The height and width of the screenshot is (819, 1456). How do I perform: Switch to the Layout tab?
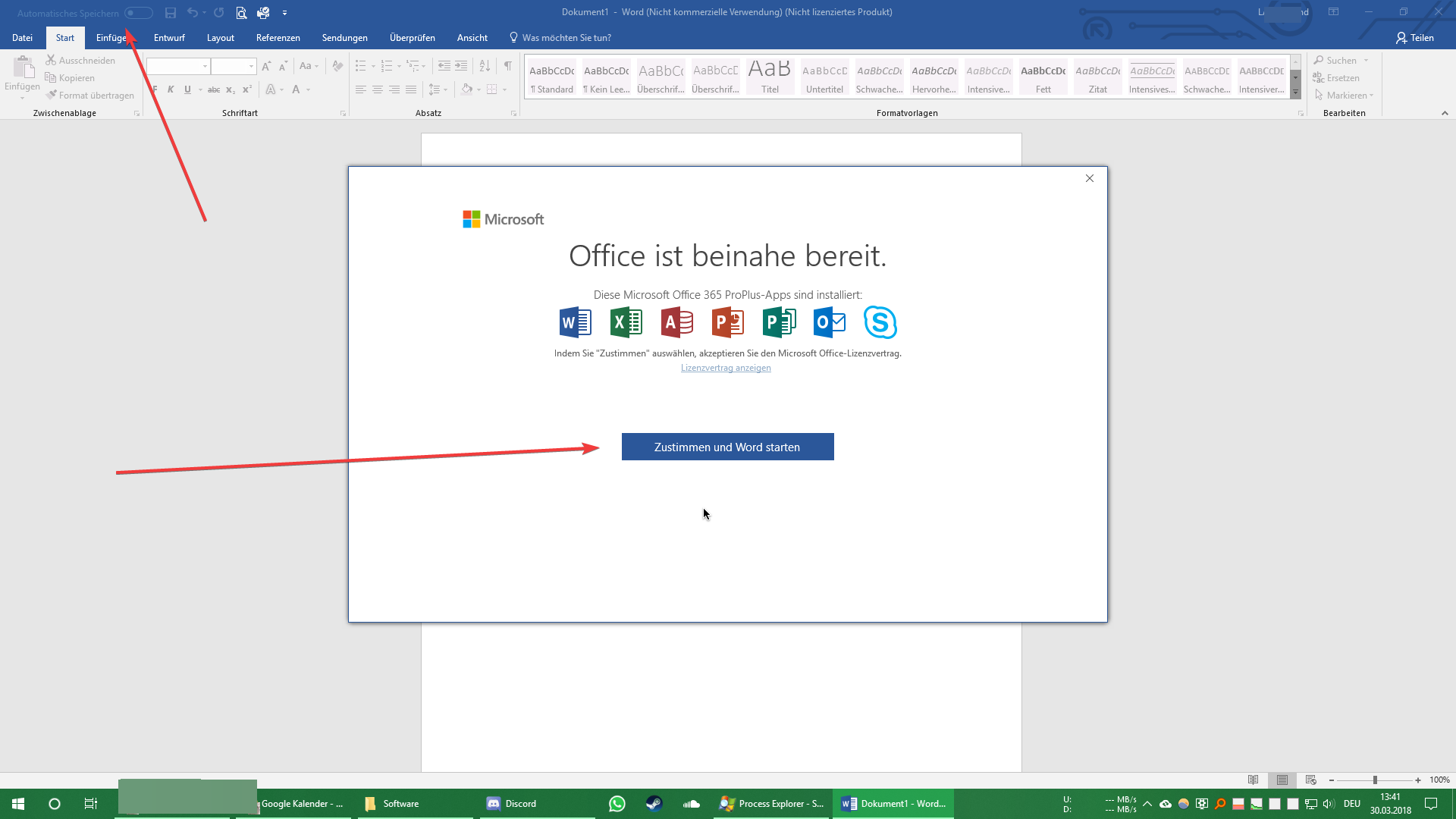221,37
